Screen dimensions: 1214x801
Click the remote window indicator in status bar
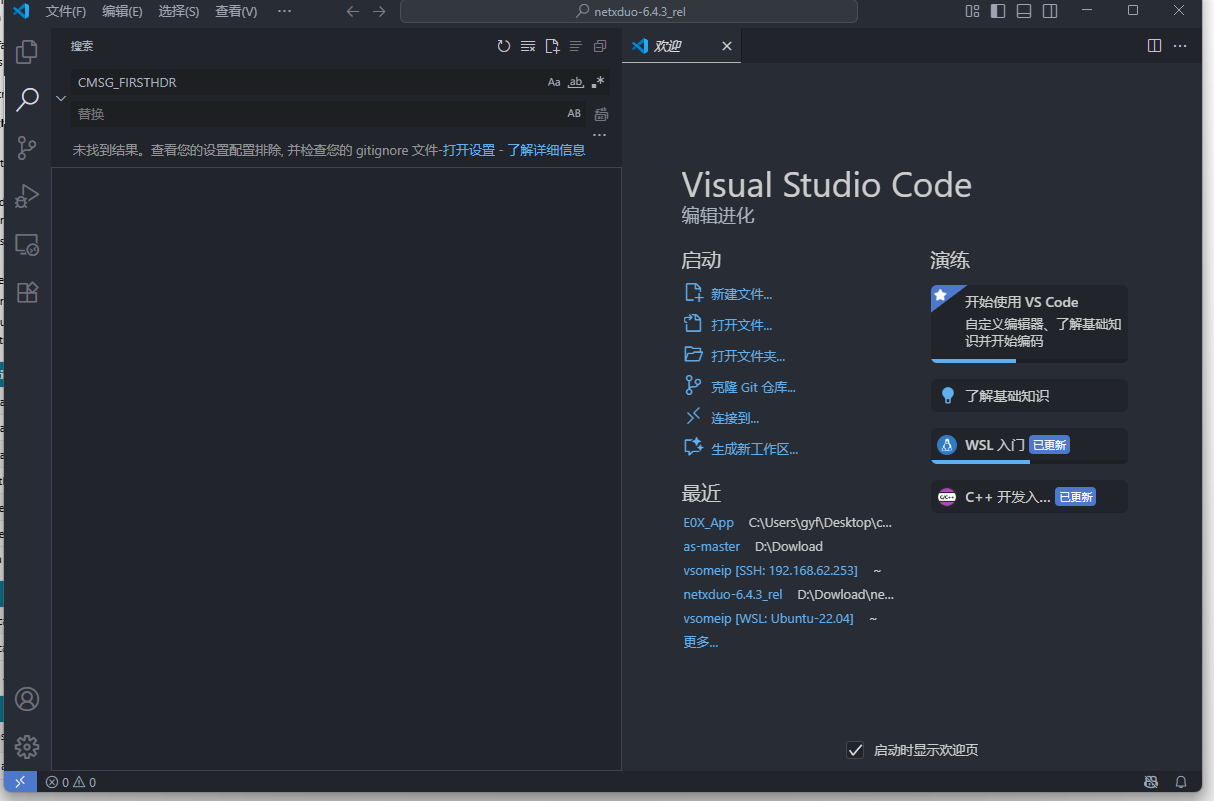click(21, 782)
